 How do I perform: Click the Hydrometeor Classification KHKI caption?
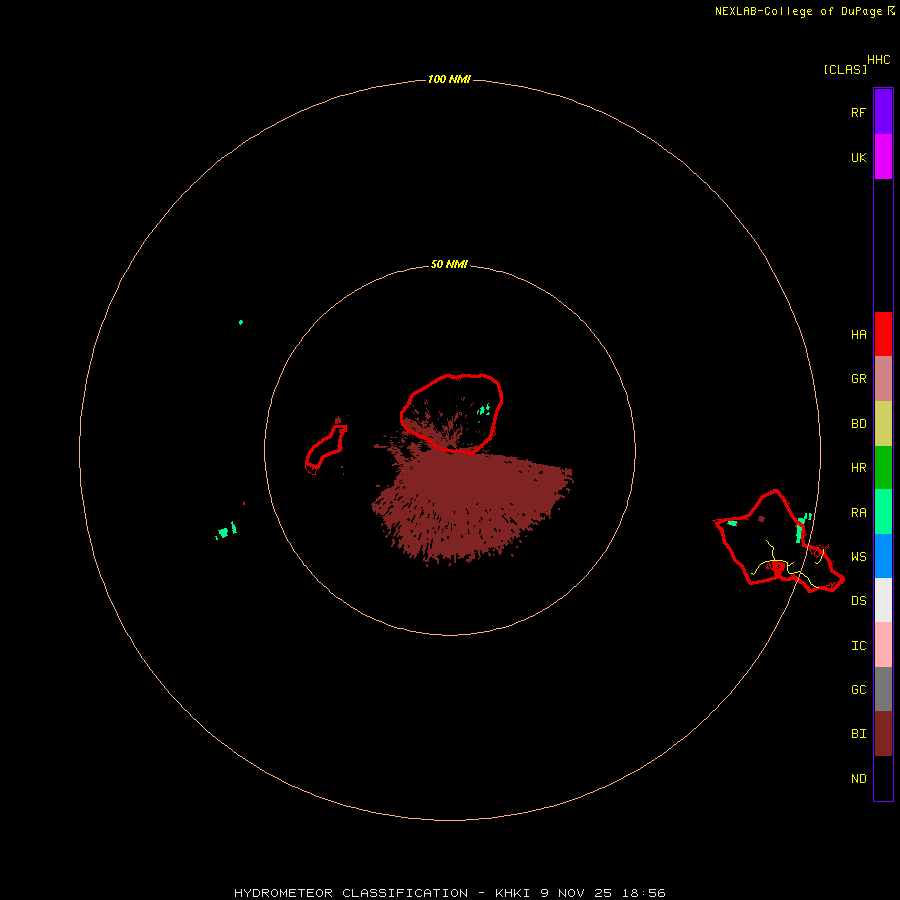coord(449,893)
